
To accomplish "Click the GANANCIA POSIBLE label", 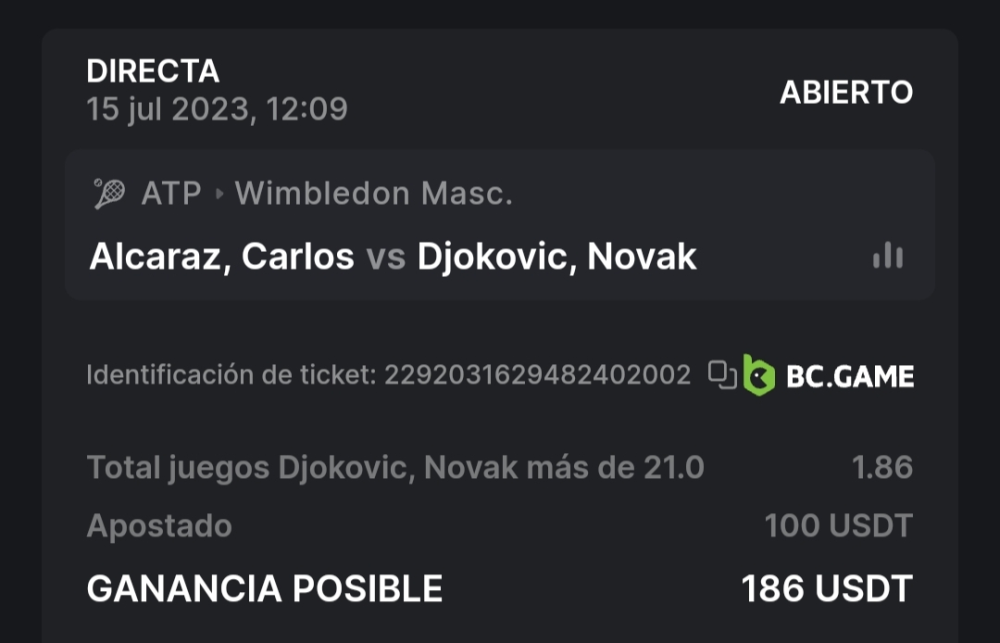I will pyautogui.click(x=264, y=588).
